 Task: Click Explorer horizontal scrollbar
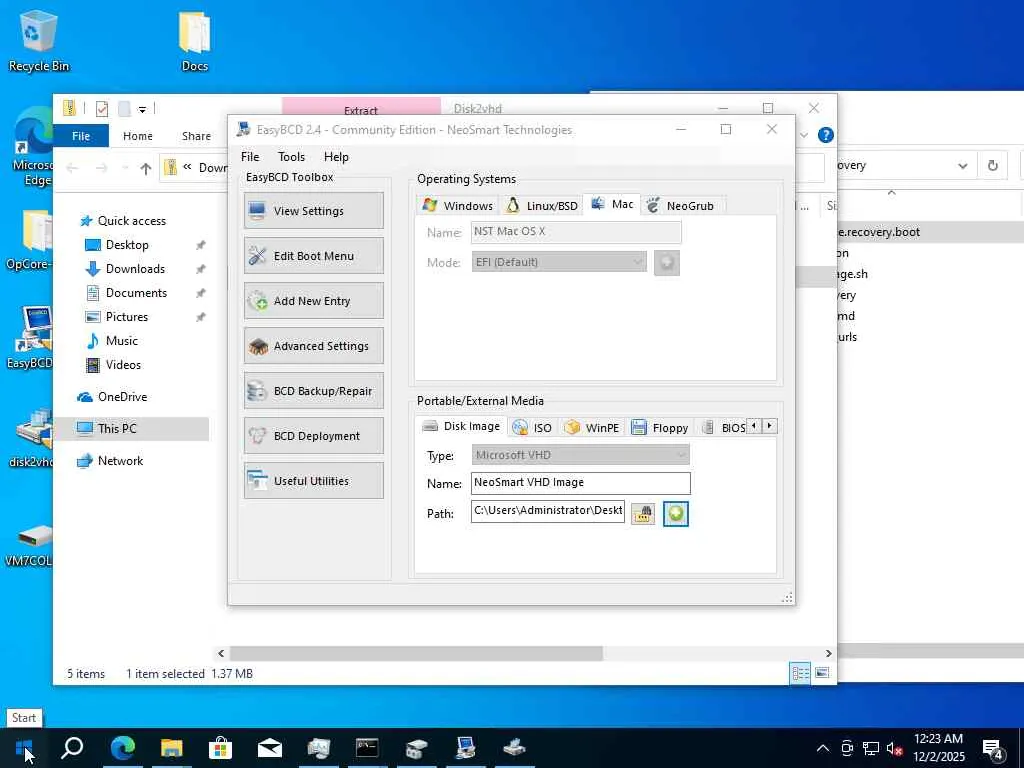(x=416, y=653)
